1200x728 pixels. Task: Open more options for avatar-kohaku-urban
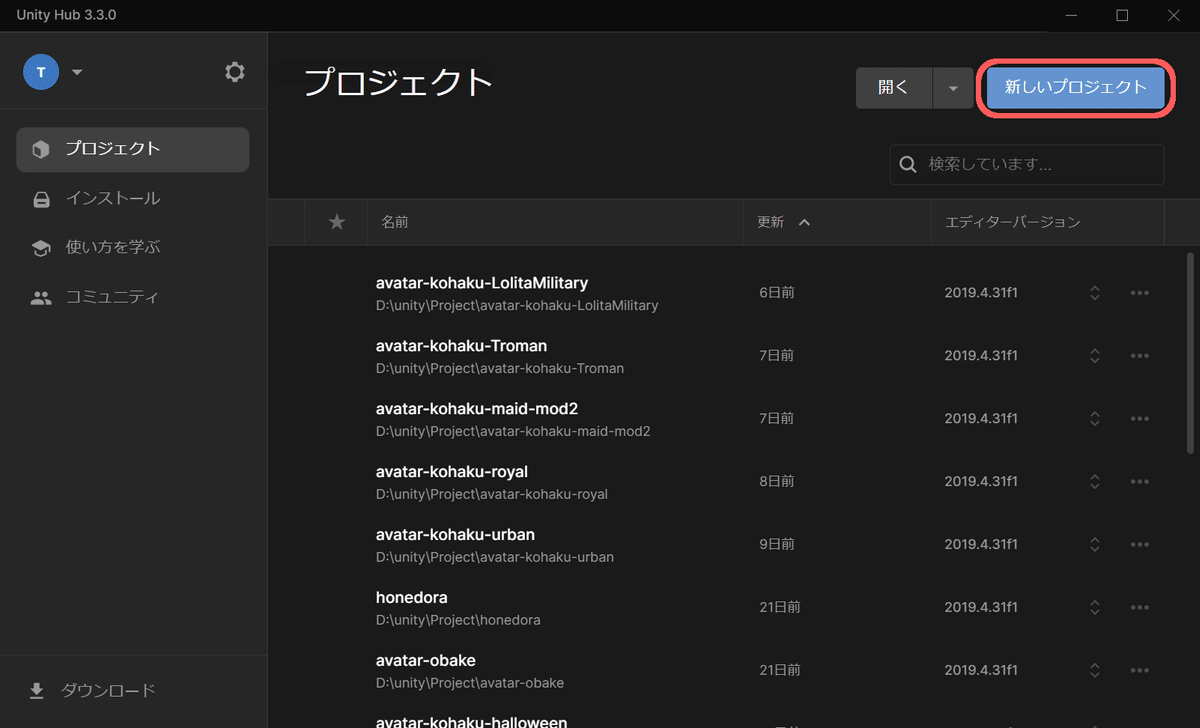click(1139, 545)
